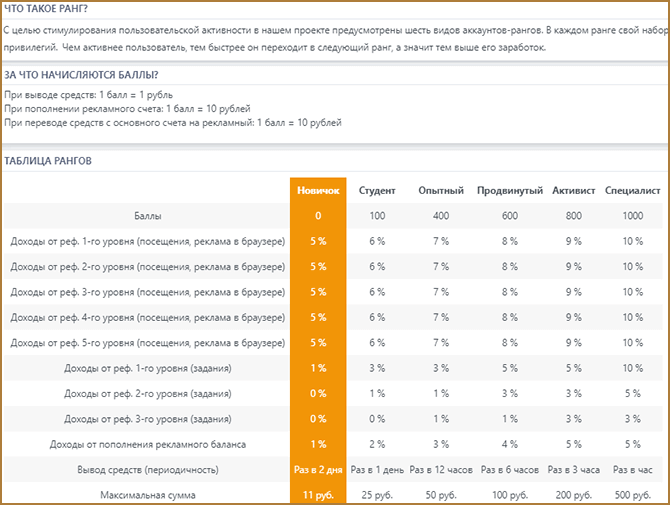Click the 'ЧТО ТАКОЕ РАНГ?' heading
This screenshot has height=505, width=670.
(x=46, y=9)
